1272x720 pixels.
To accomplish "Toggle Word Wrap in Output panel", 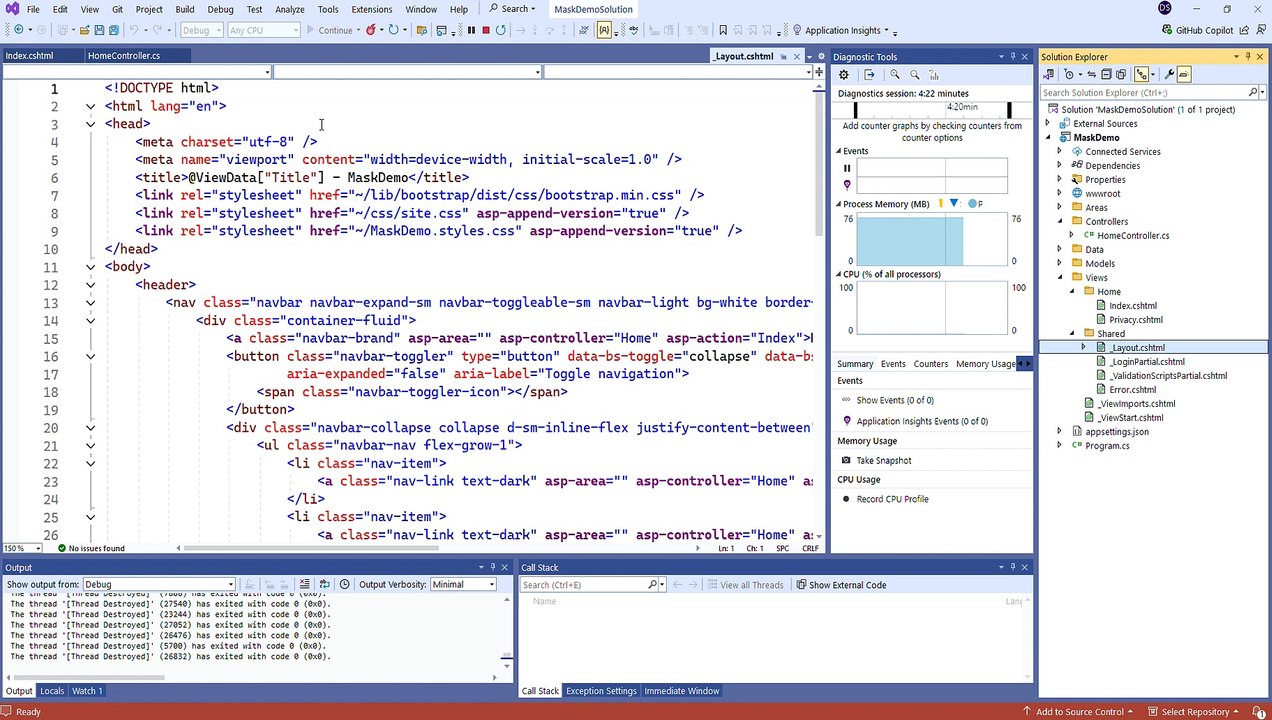I will 324,584.
